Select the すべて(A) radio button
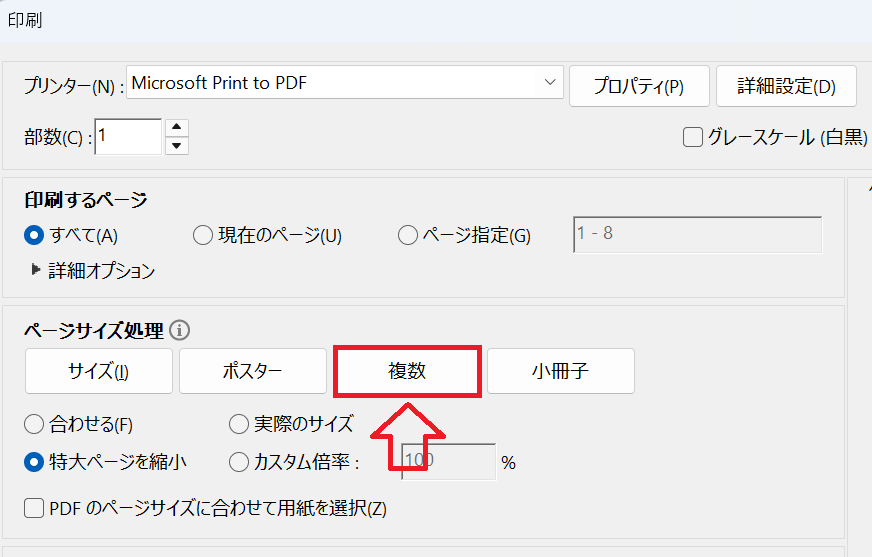This screenshot has height=557, width=872. click(34, 235)
